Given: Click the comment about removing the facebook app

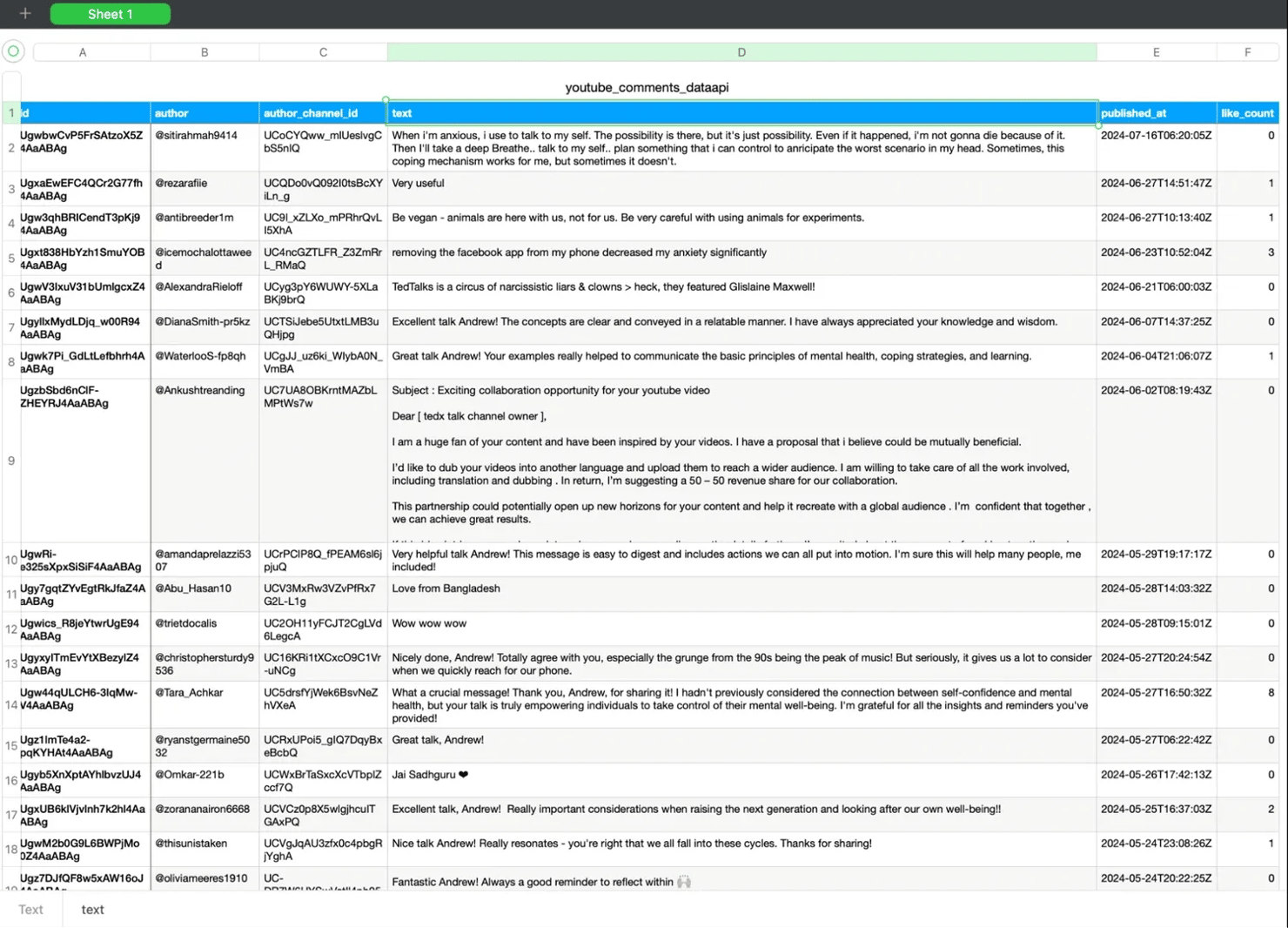Looking at the screenshot, I should tap(741, 259).
